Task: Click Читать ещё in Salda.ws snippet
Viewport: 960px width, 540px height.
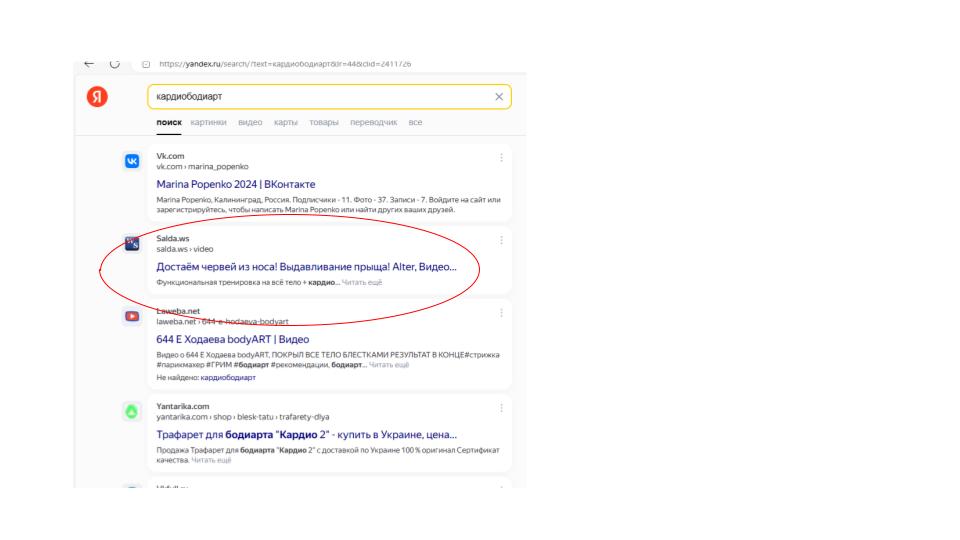Action: tap(362, 282)
